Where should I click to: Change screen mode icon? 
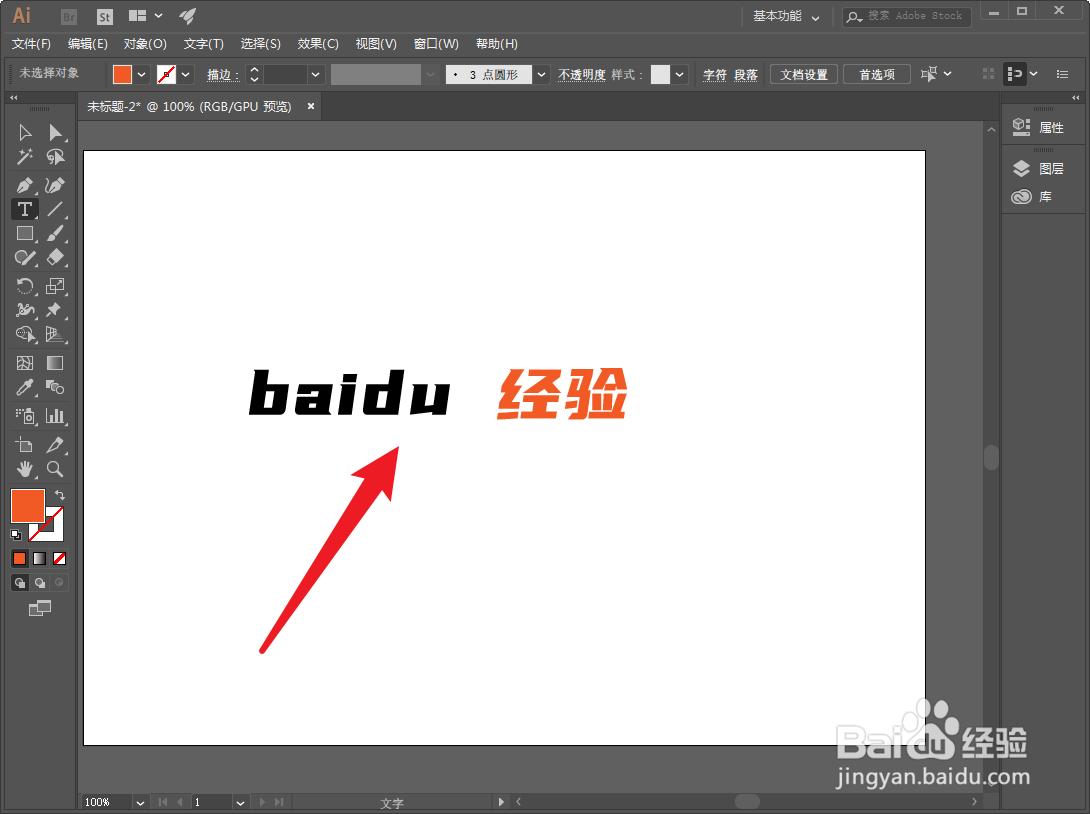(x=40, y=609)
